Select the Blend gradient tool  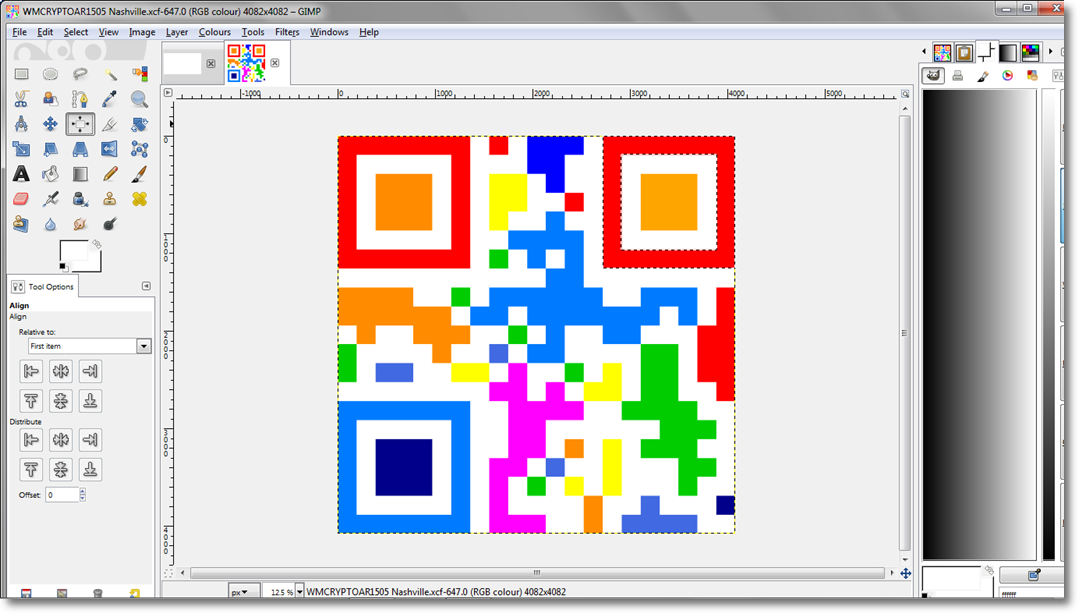click(80, 174)
